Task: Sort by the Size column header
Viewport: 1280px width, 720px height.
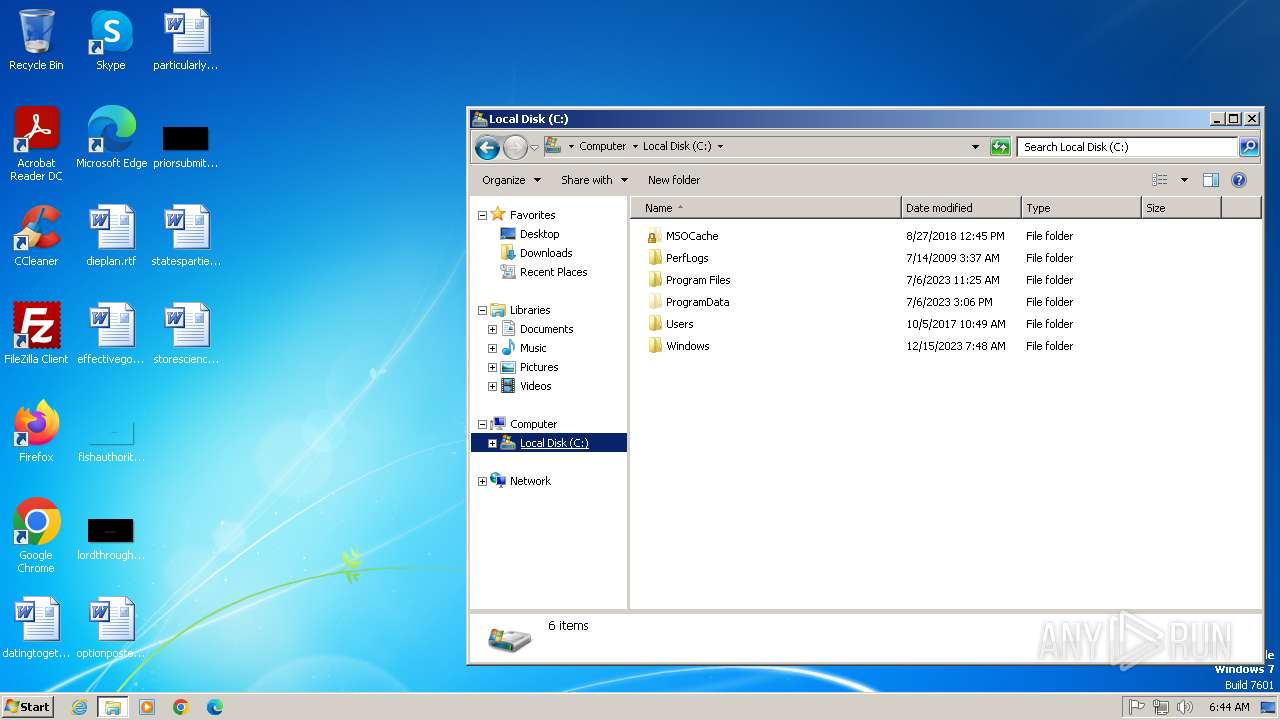Action: click(x=1181, y=208)
